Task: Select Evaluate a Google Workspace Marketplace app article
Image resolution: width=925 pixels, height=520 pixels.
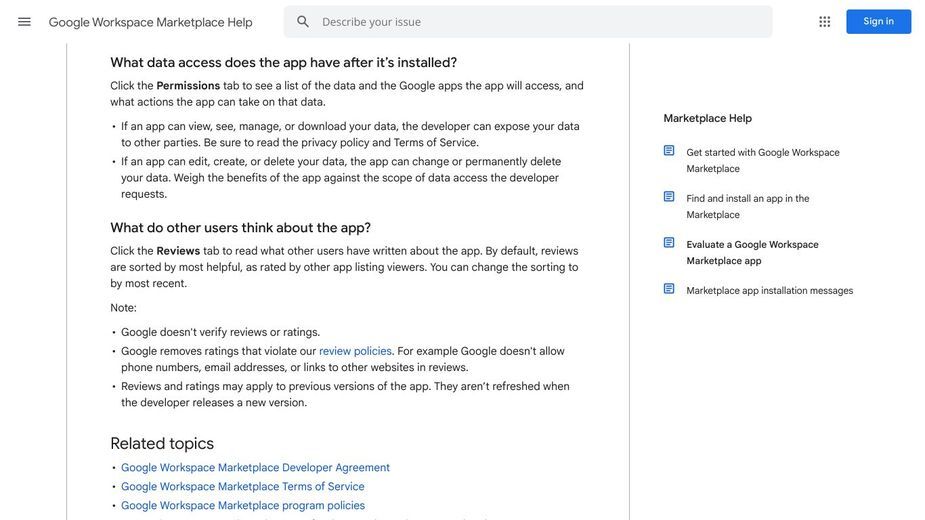Action: tap(752, 253)
